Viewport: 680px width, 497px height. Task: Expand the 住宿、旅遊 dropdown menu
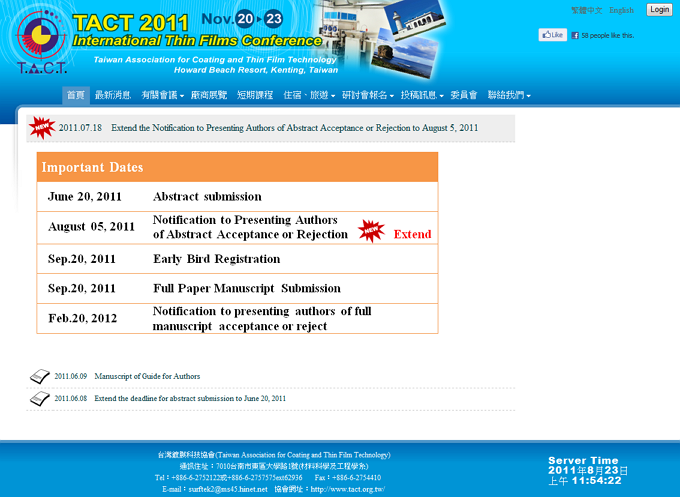coord(309,95)
